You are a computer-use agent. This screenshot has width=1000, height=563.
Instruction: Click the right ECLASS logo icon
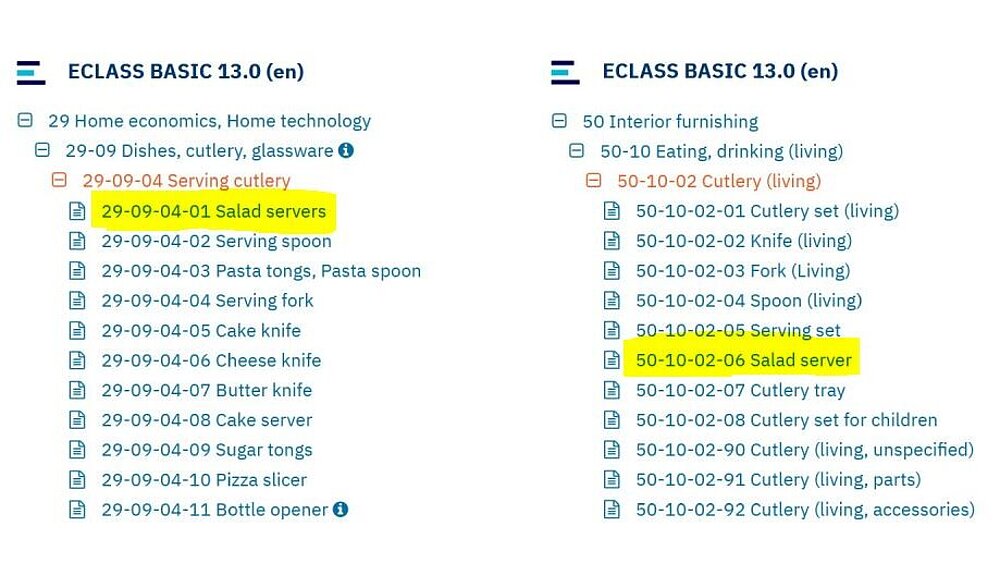point(565,72)
